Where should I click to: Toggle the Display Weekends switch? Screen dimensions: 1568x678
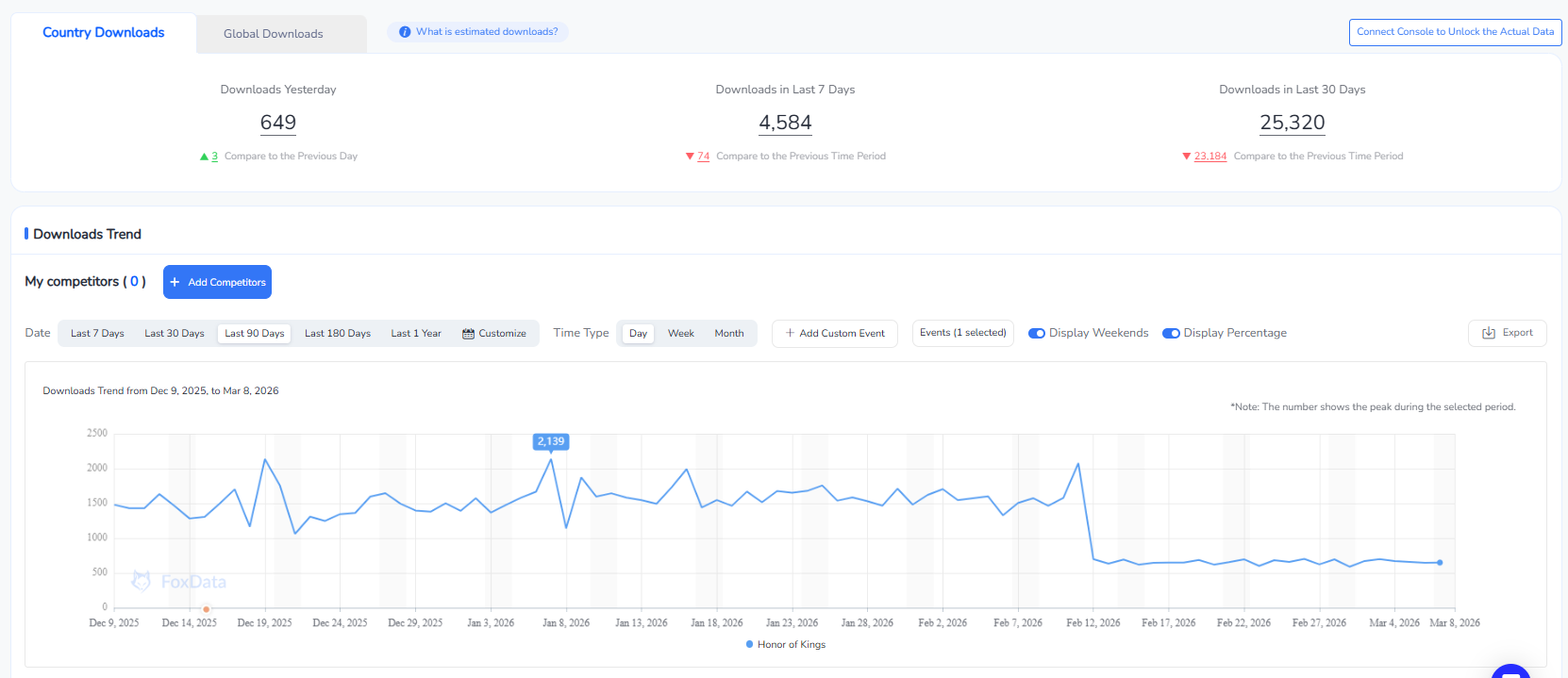pos(1036,333)
